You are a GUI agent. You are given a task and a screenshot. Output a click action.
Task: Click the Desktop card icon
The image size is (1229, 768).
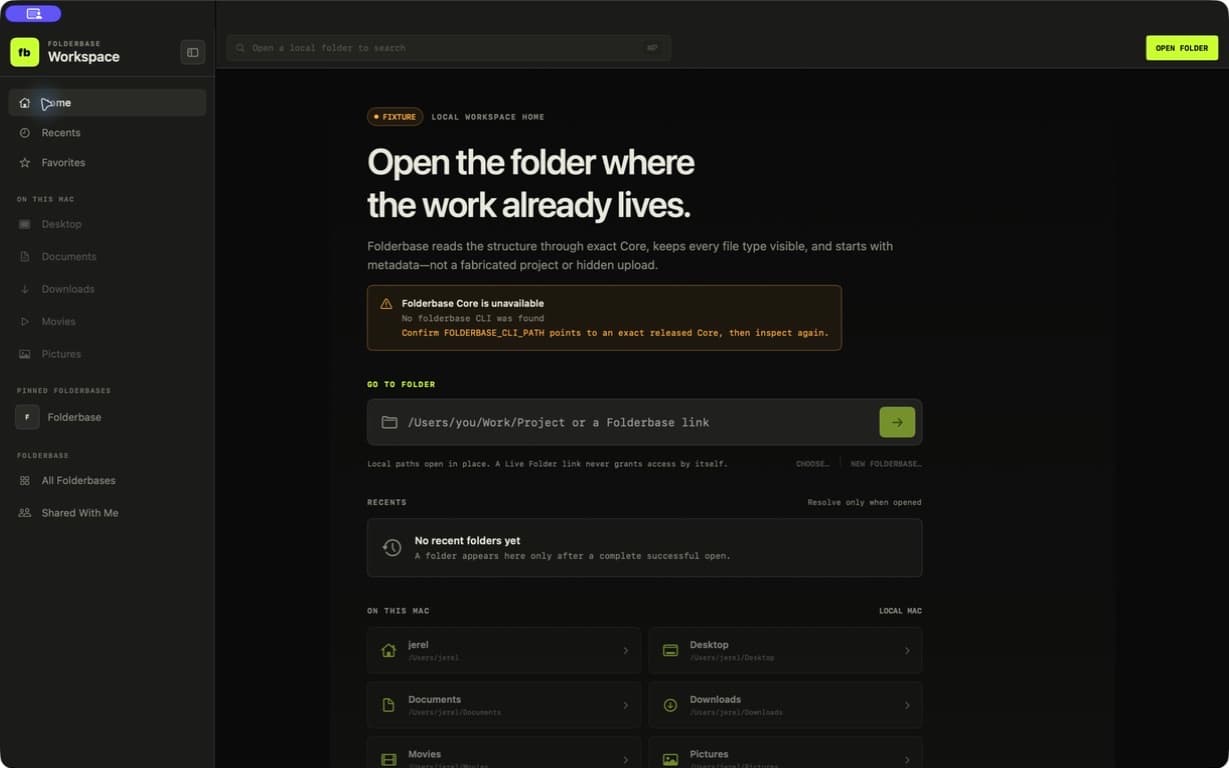click(x=670, y=651)
